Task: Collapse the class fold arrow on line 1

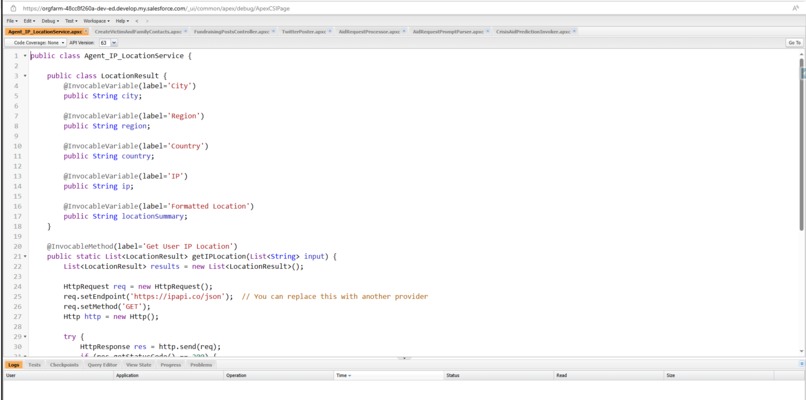Action: point(25,56)
